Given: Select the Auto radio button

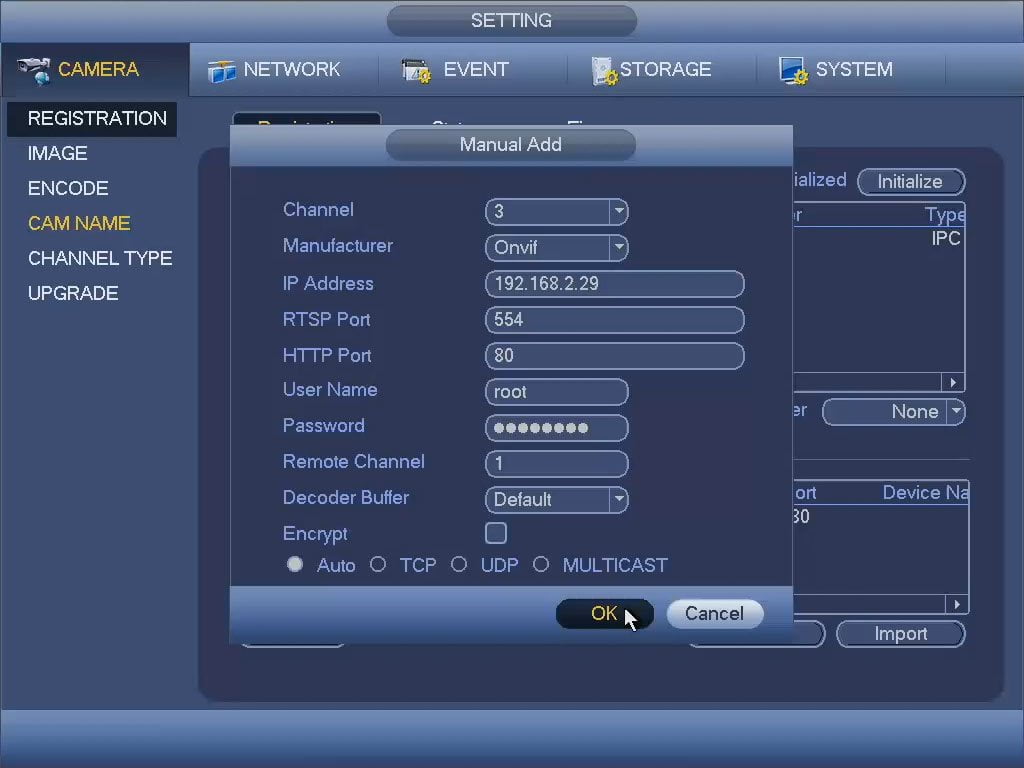Looking at the screenshot, I should click(295, 564).
